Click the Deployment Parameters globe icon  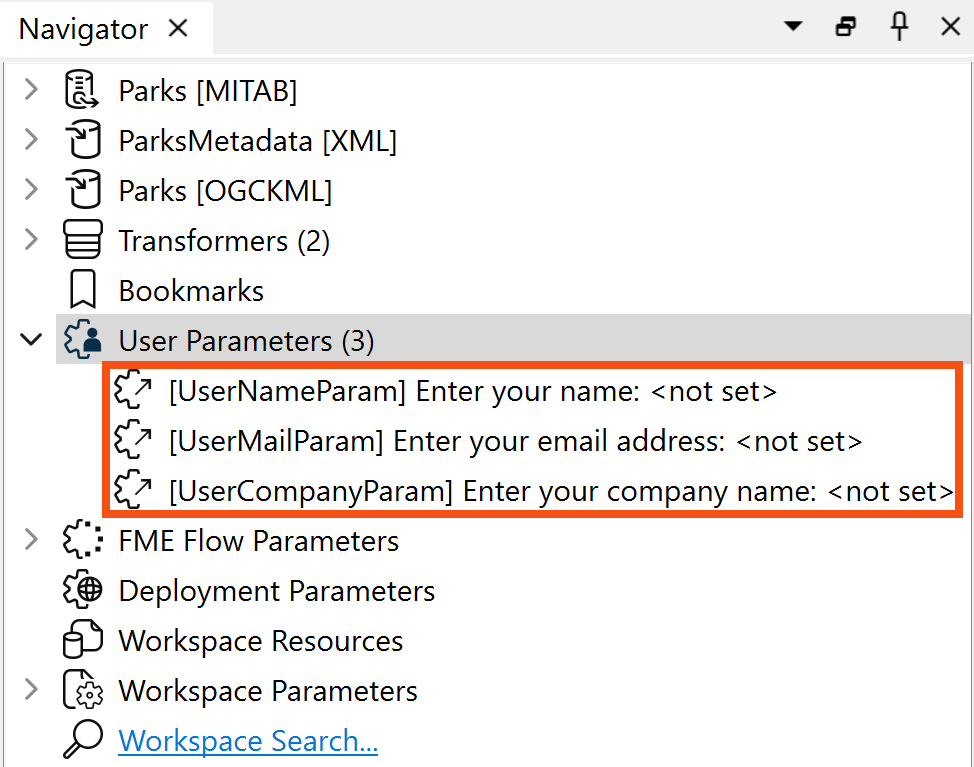coord(83,590)
